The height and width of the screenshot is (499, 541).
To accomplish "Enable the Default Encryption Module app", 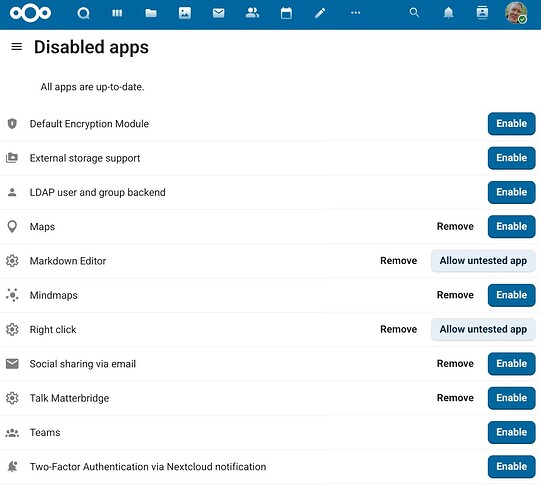I will [511, 124].
